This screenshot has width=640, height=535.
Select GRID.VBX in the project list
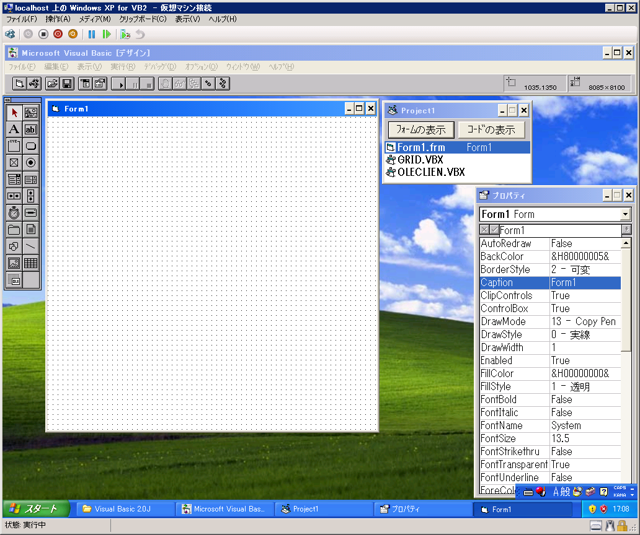(457, 160)
